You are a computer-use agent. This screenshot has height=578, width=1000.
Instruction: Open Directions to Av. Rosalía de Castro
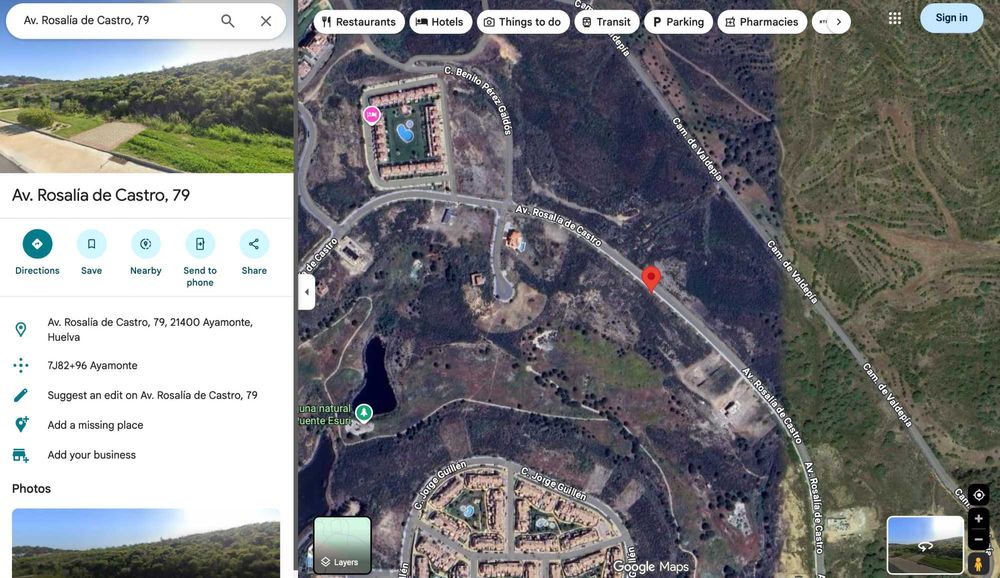(x=37, y=253)
